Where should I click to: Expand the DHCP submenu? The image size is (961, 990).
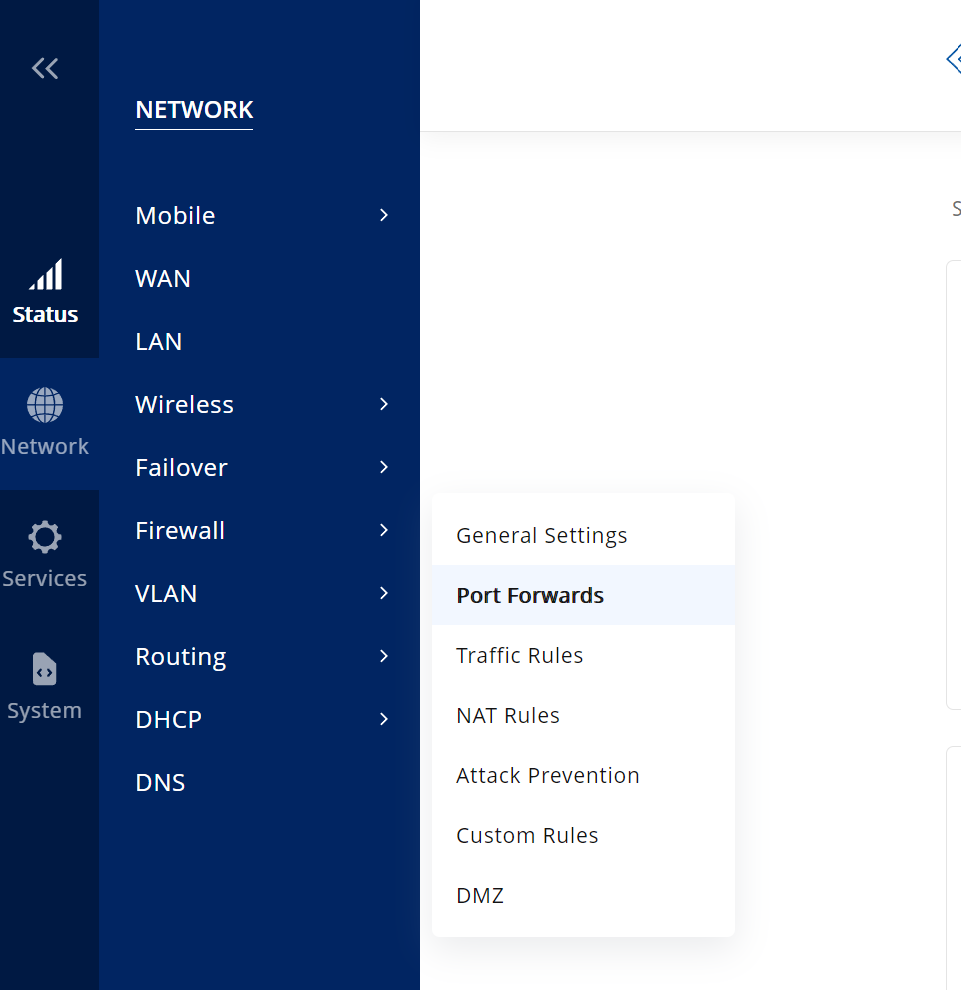click(383, 719)
